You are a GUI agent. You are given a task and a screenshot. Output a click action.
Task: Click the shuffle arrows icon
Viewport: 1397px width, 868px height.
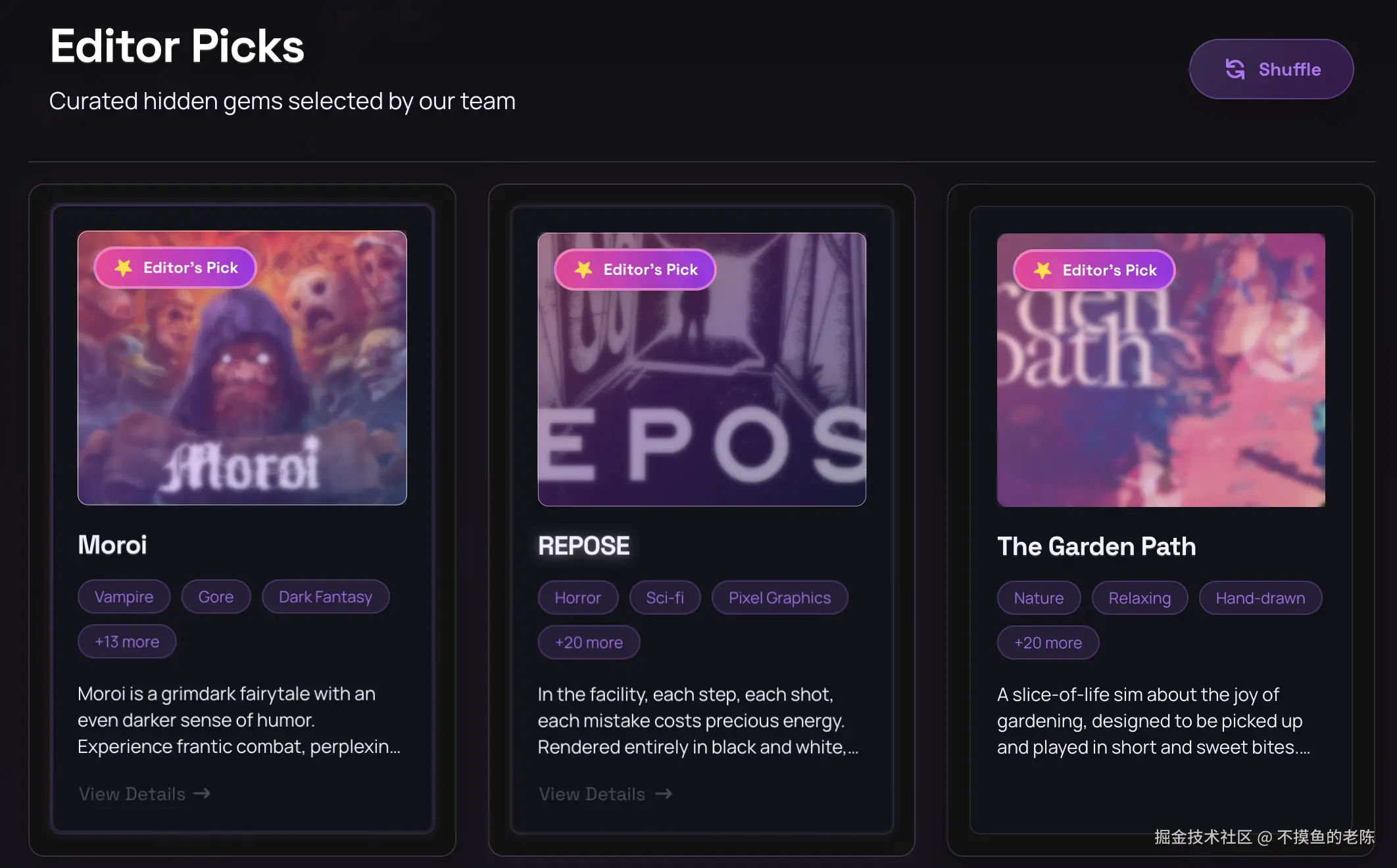point(1235,69)
